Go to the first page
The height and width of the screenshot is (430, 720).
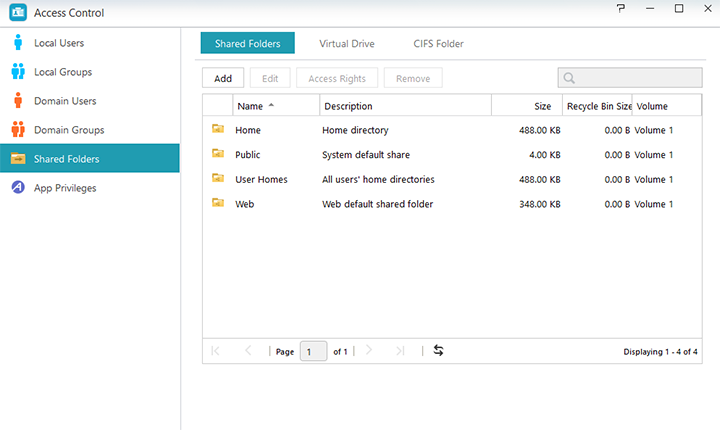215,351
